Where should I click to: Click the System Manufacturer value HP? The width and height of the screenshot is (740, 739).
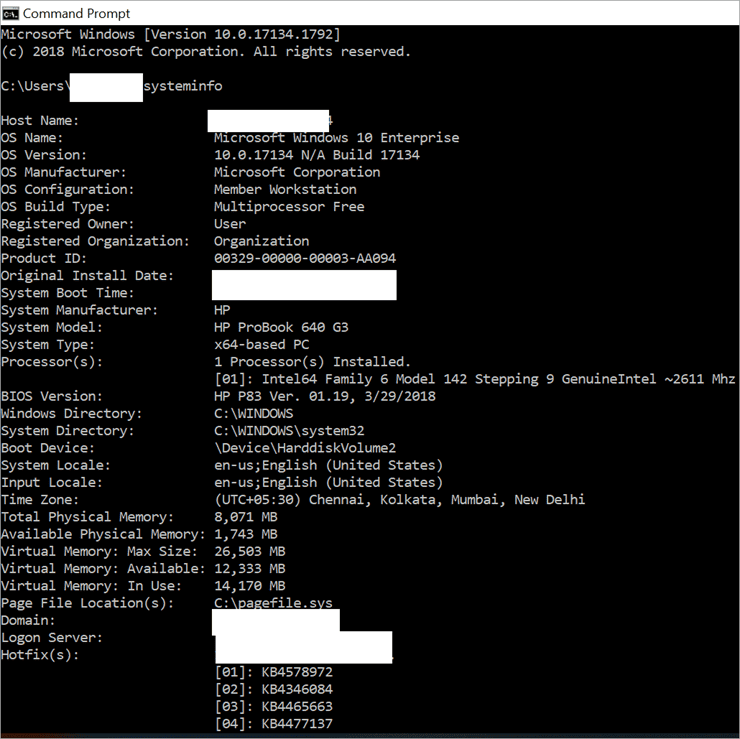tap(222, 310)
